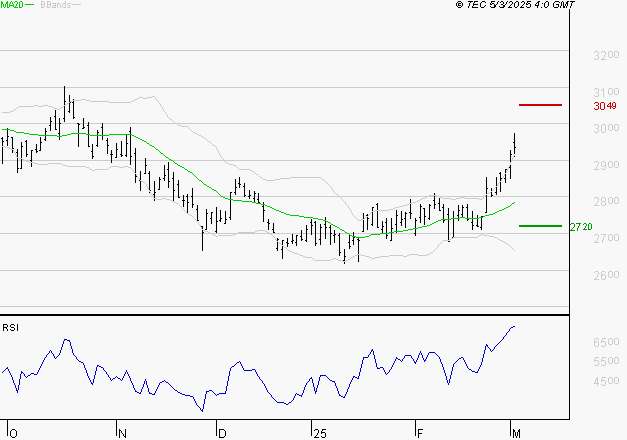Select the 25 year label on time axis
627x440 pixels.
[318, 433]
